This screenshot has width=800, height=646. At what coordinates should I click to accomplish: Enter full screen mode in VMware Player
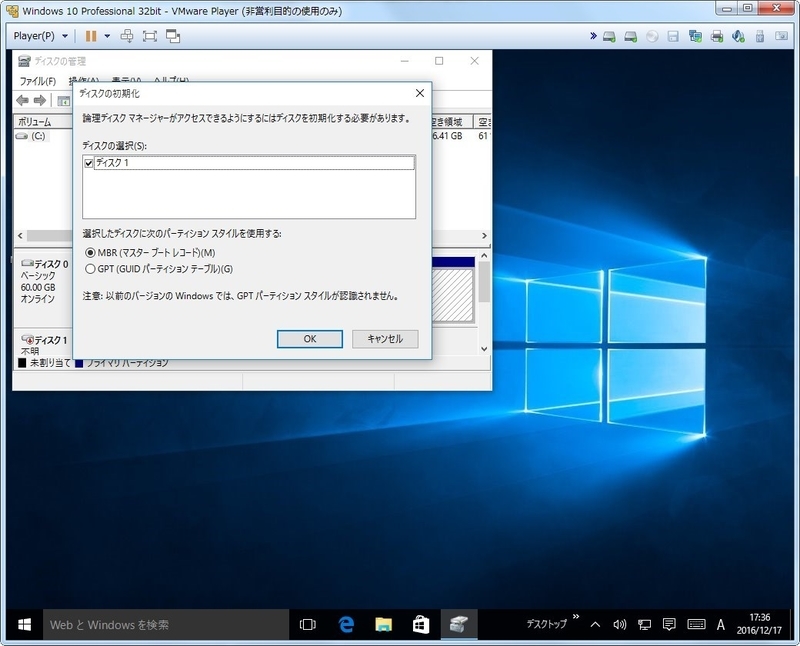[x=150, y=36]
